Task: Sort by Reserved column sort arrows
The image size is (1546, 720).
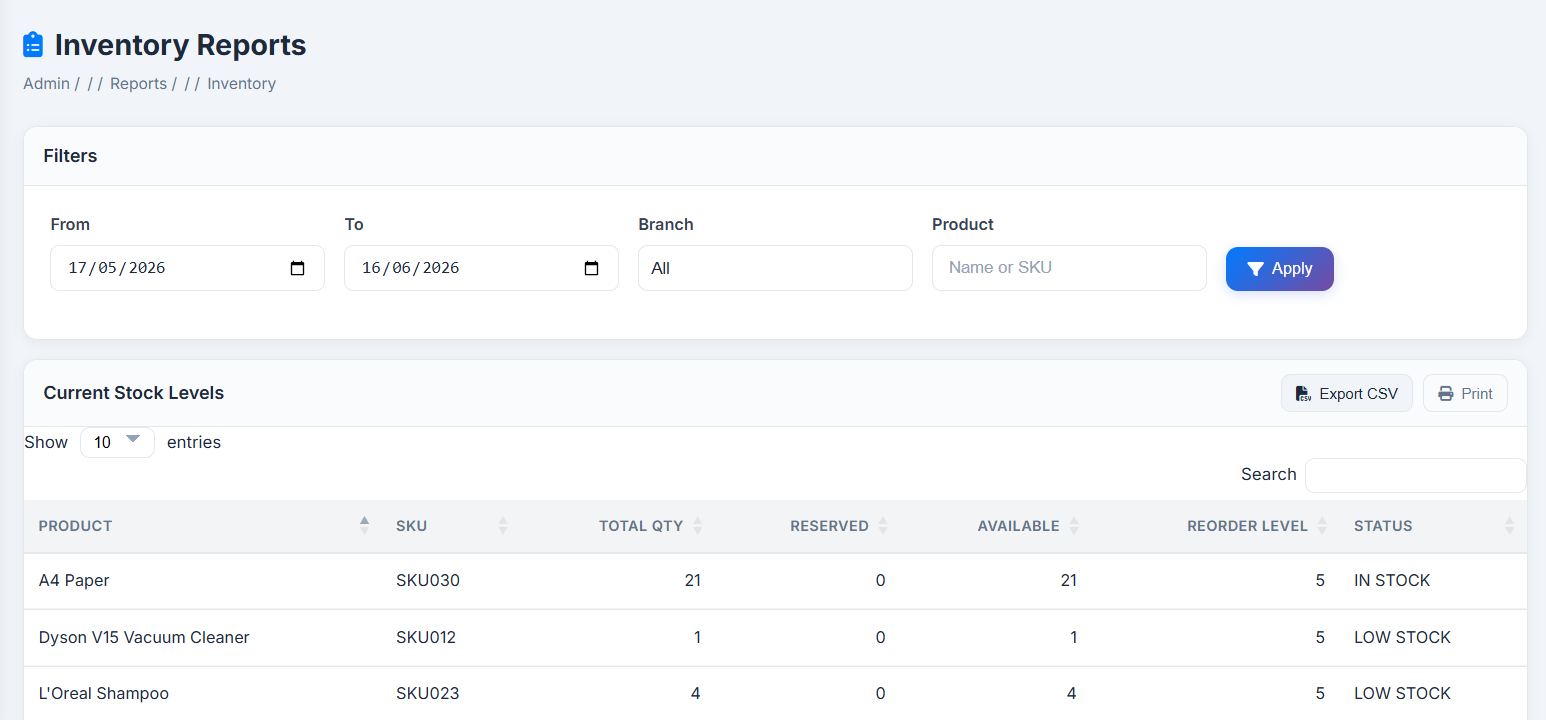Action: [883, 526]
